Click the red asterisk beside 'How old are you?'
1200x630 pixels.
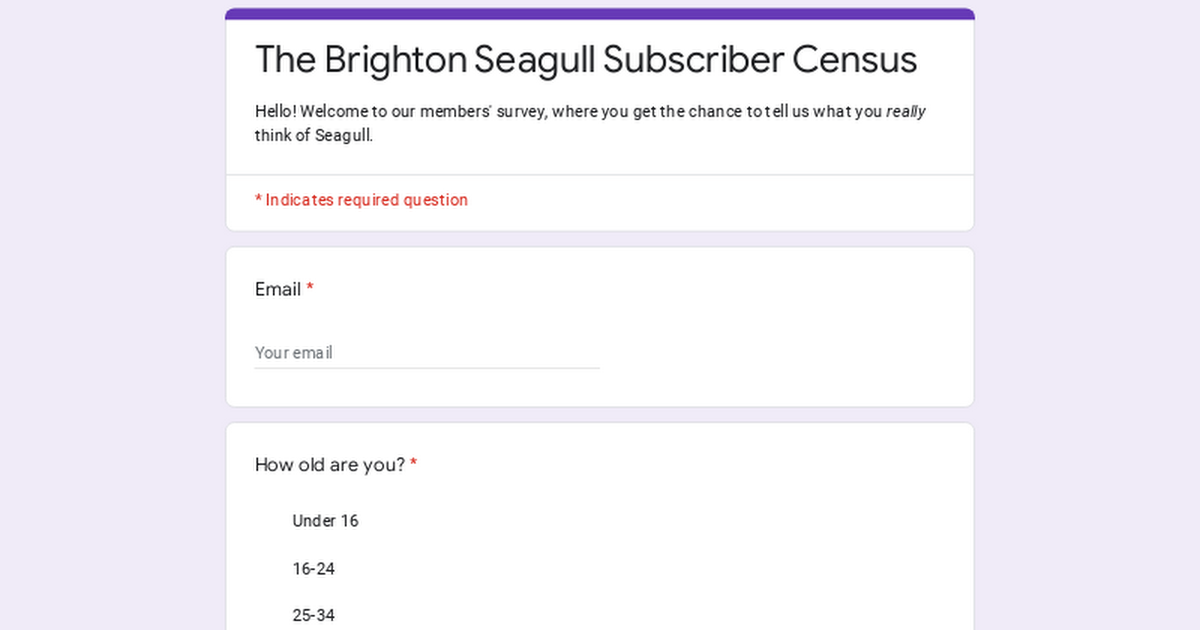[x=414, y=465]
